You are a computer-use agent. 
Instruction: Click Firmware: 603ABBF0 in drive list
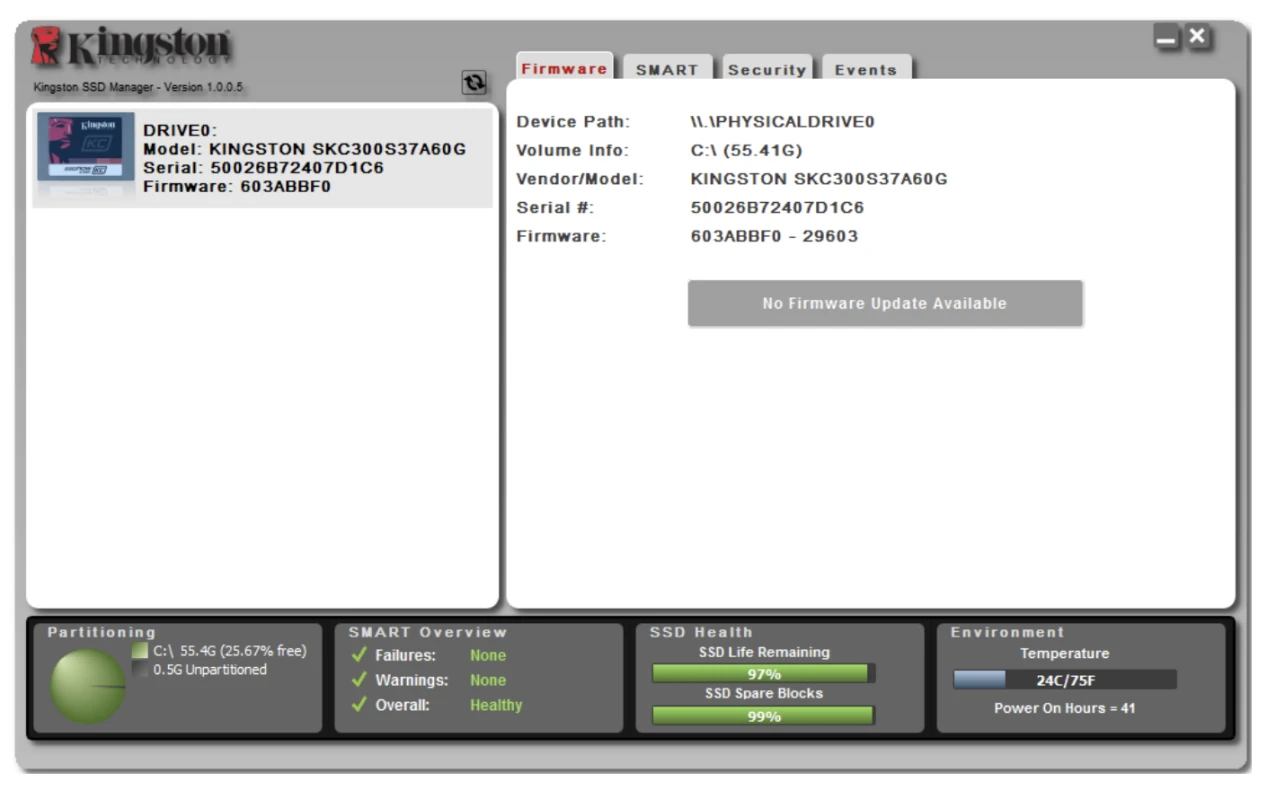coord(237,186)
